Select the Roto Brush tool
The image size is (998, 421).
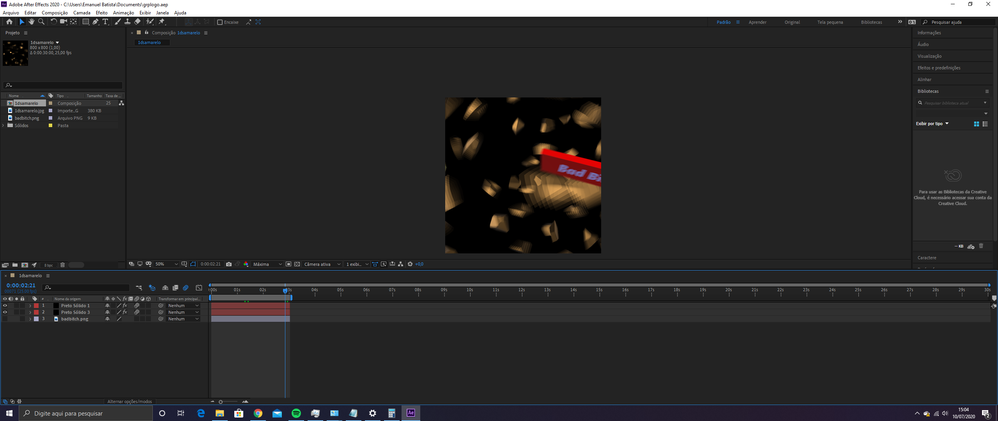tap(150, 22)
